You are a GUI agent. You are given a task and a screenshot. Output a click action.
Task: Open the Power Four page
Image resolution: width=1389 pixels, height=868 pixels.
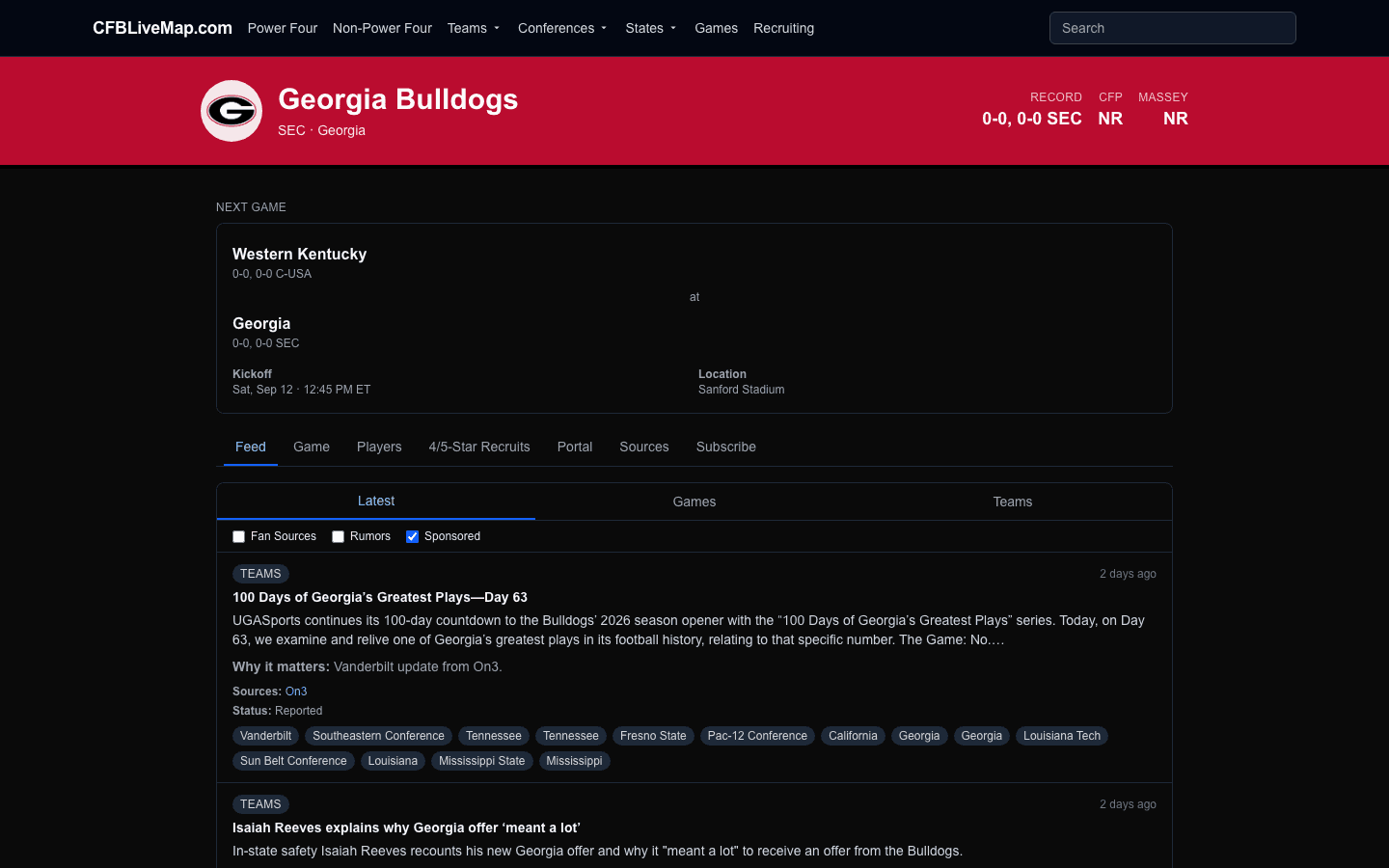click(283, 28)
